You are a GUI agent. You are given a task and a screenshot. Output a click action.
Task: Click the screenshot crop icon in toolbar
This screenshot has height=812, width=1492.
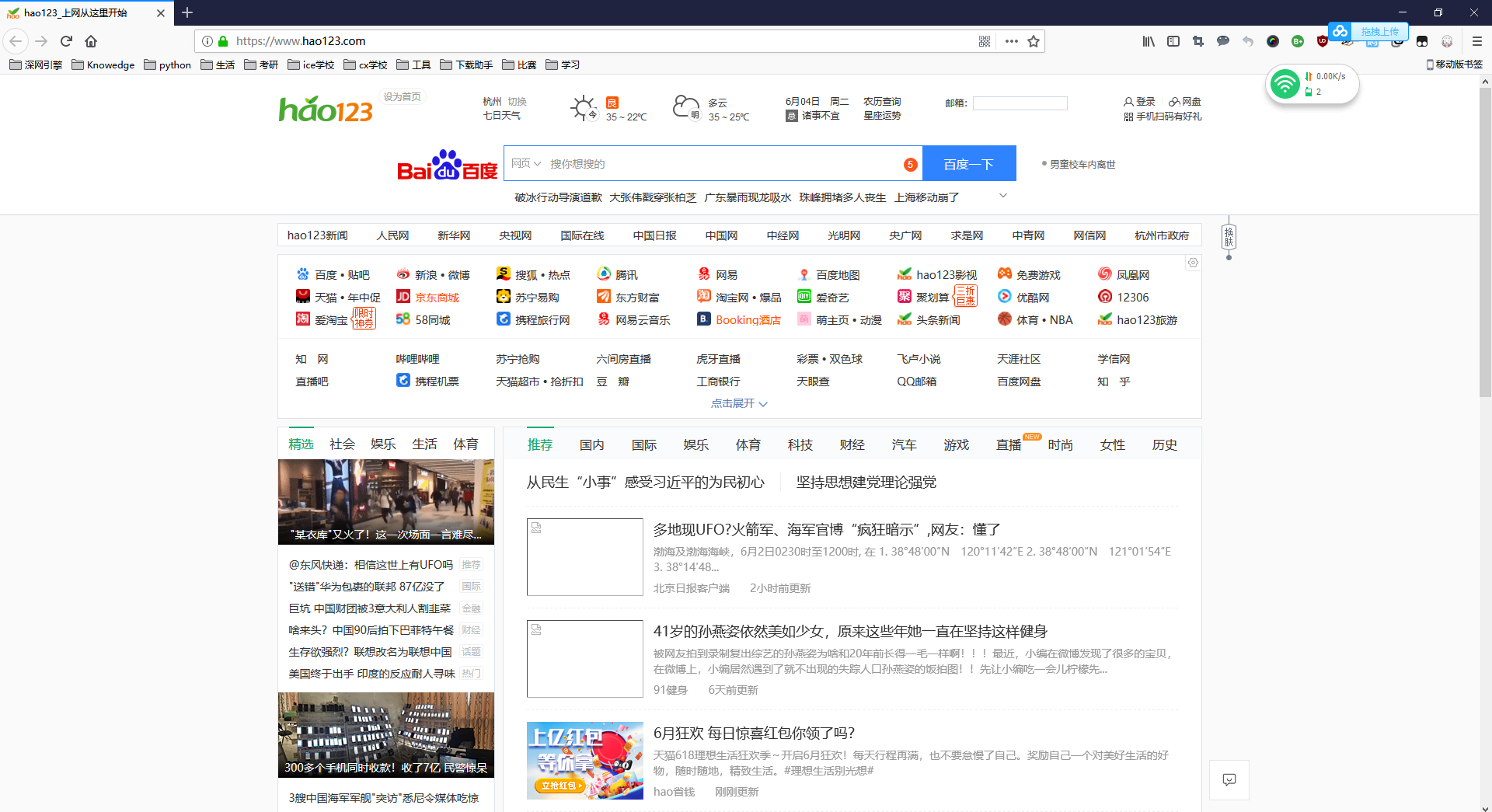1198,41
